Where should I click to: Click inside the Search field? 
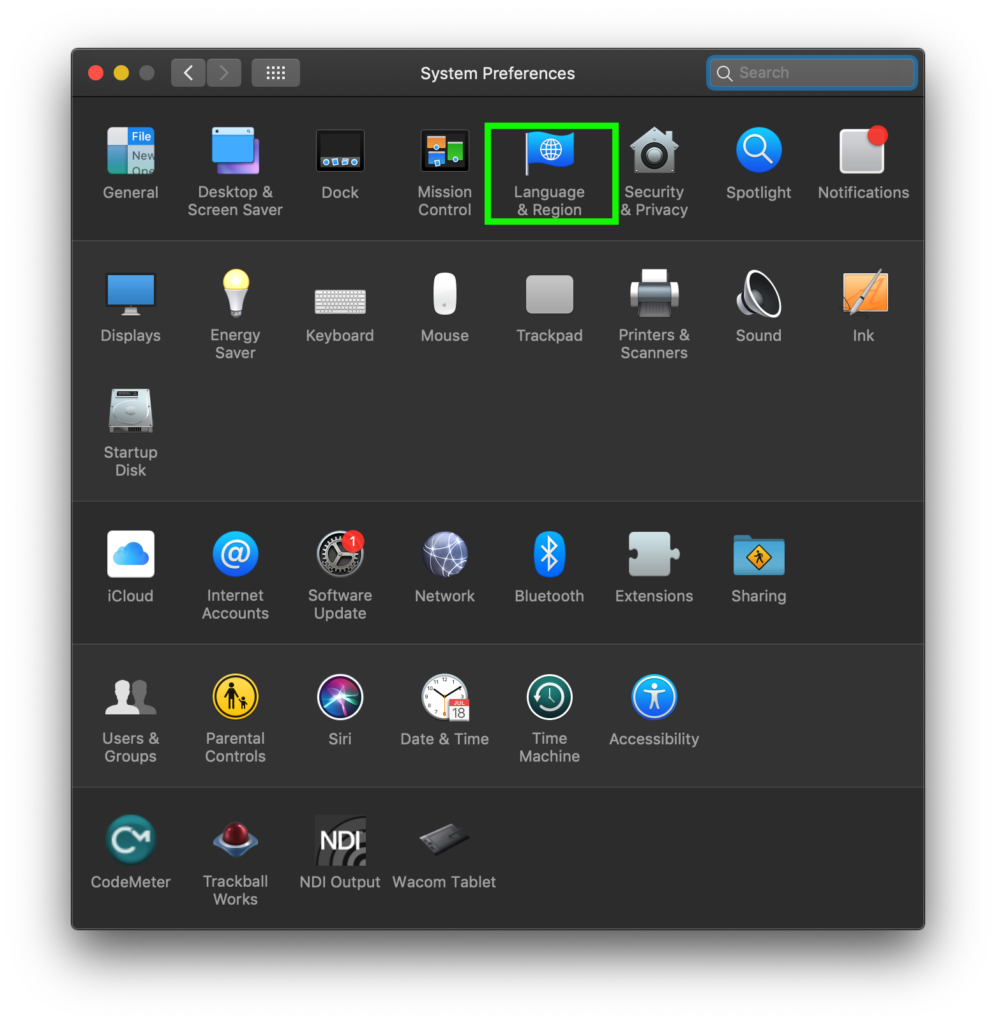(810, 72)
